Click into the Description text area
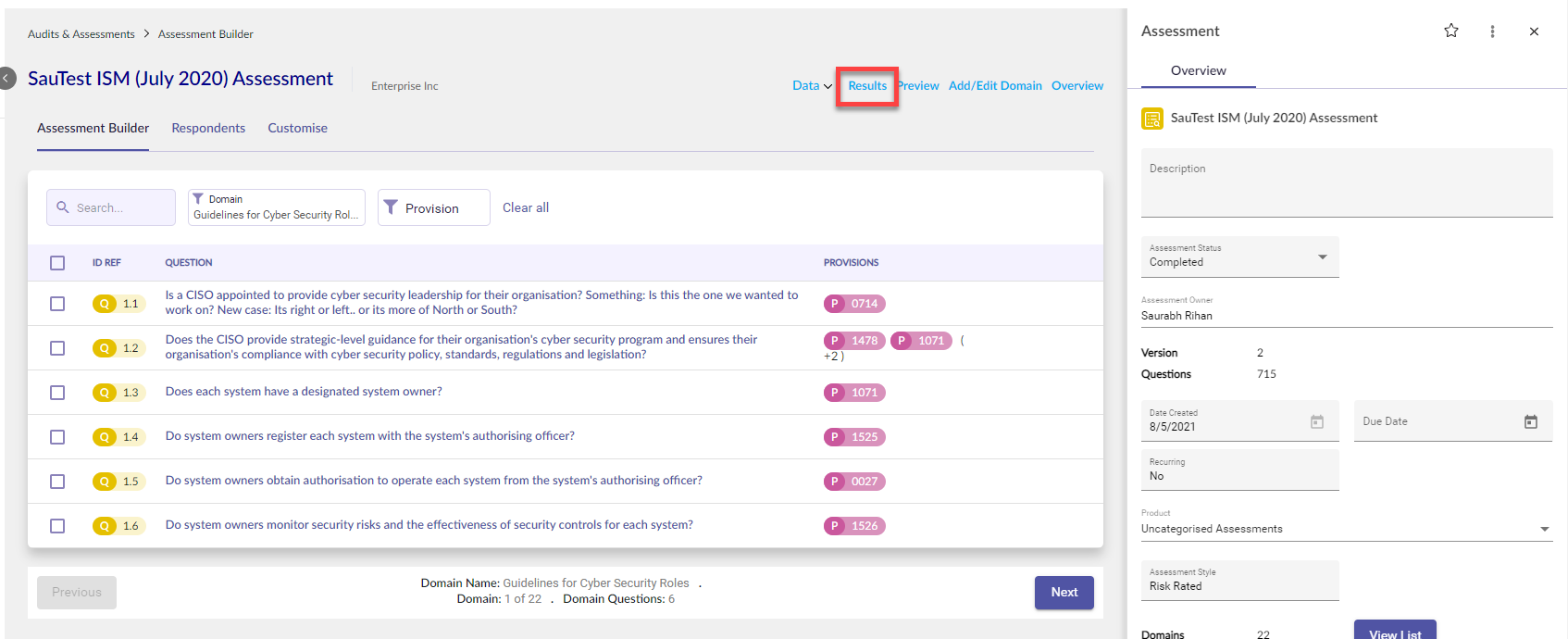 tap(1347, 182)
